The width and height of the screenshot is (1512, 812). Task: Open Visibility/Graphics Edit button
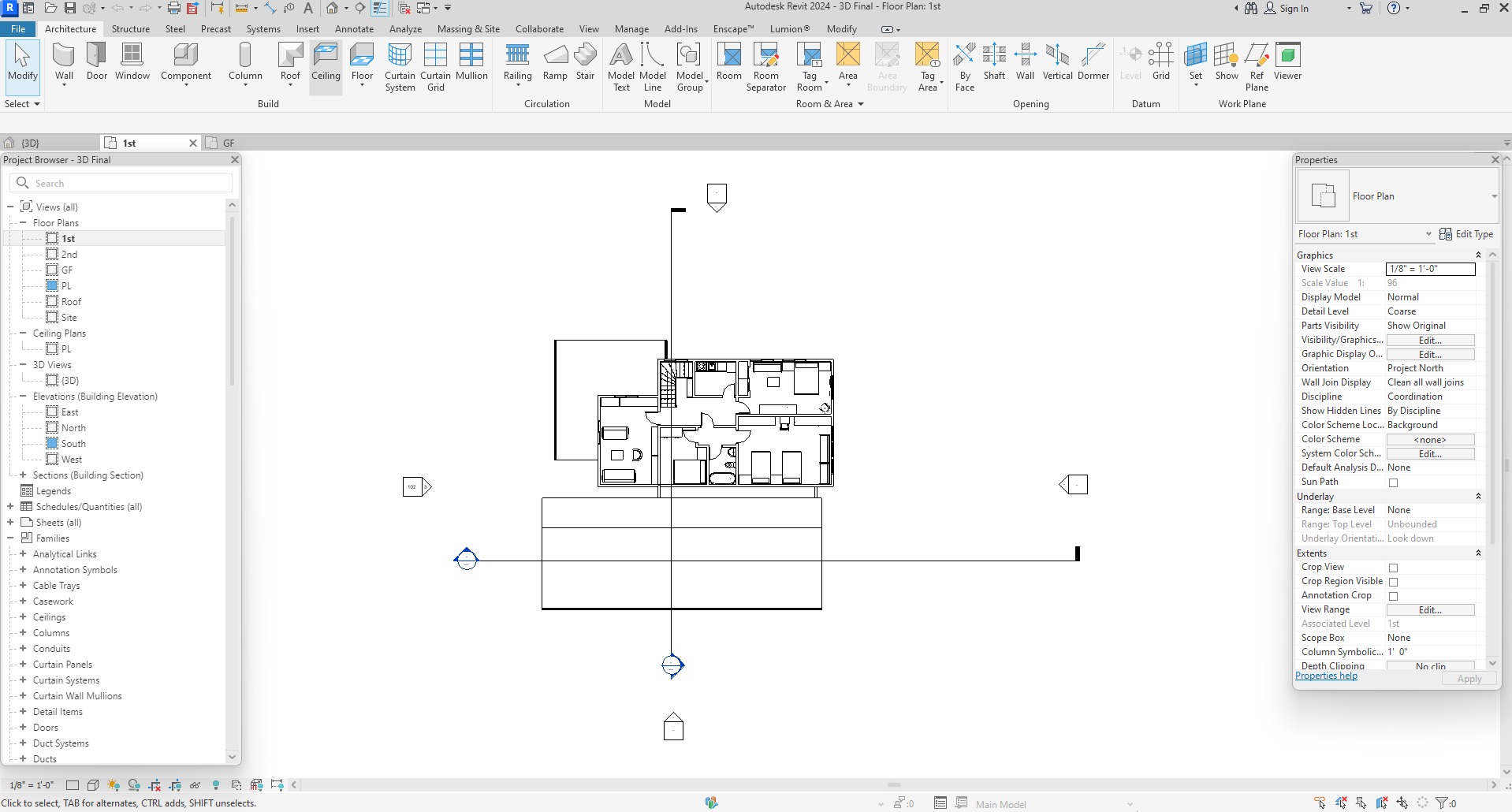(x=1430, y=341)
